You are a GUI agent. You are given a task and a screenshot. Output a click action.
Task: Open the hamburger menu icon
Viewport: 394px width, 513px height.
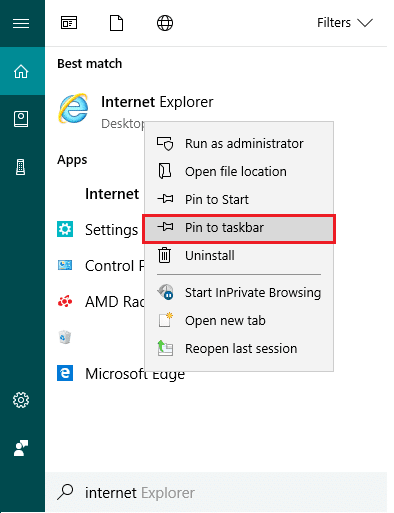(21, 23)
